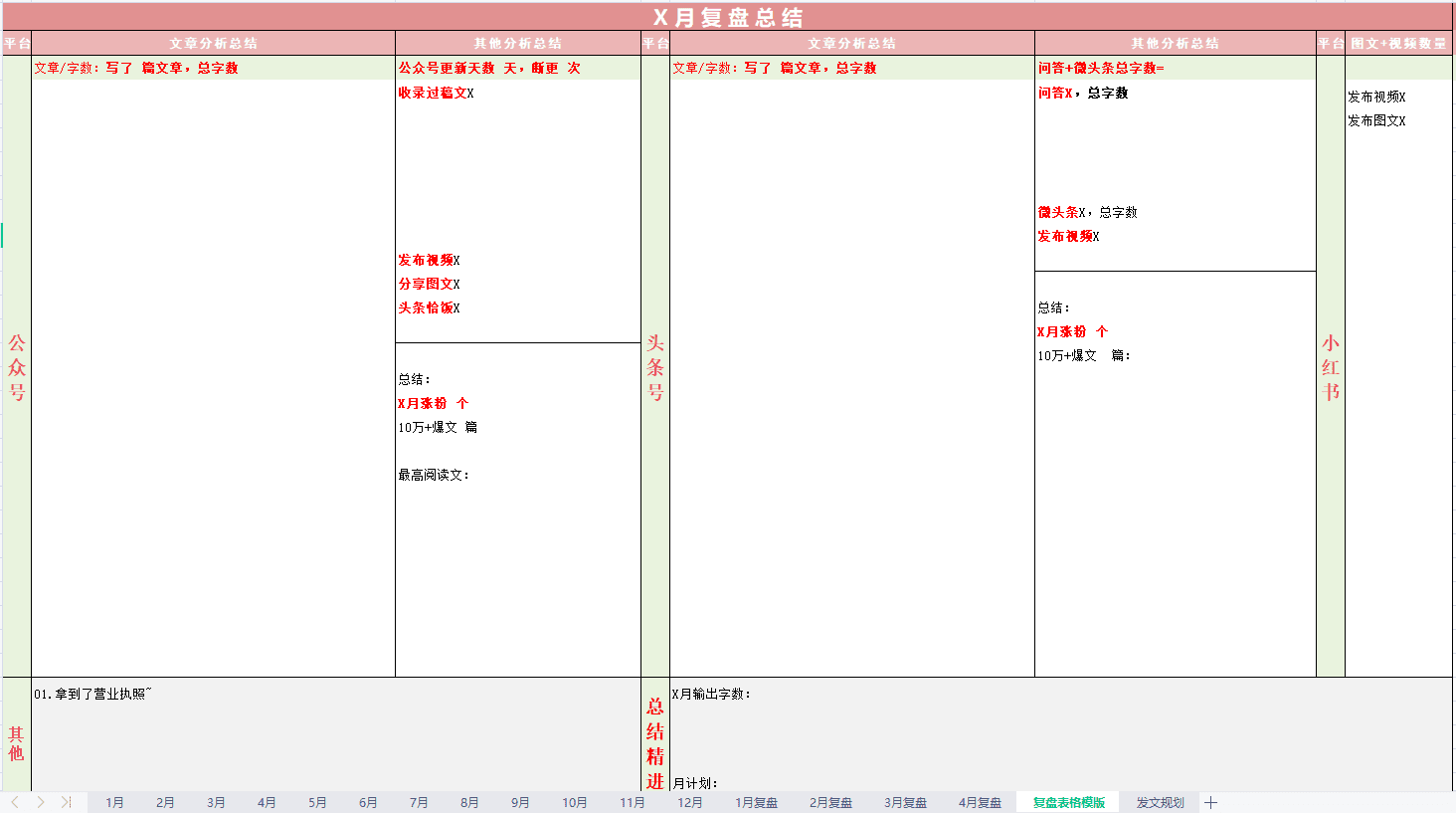The image size is (1456, 813).
Task: Switch to the 2月 sheet tab
Action: (165, 802)
